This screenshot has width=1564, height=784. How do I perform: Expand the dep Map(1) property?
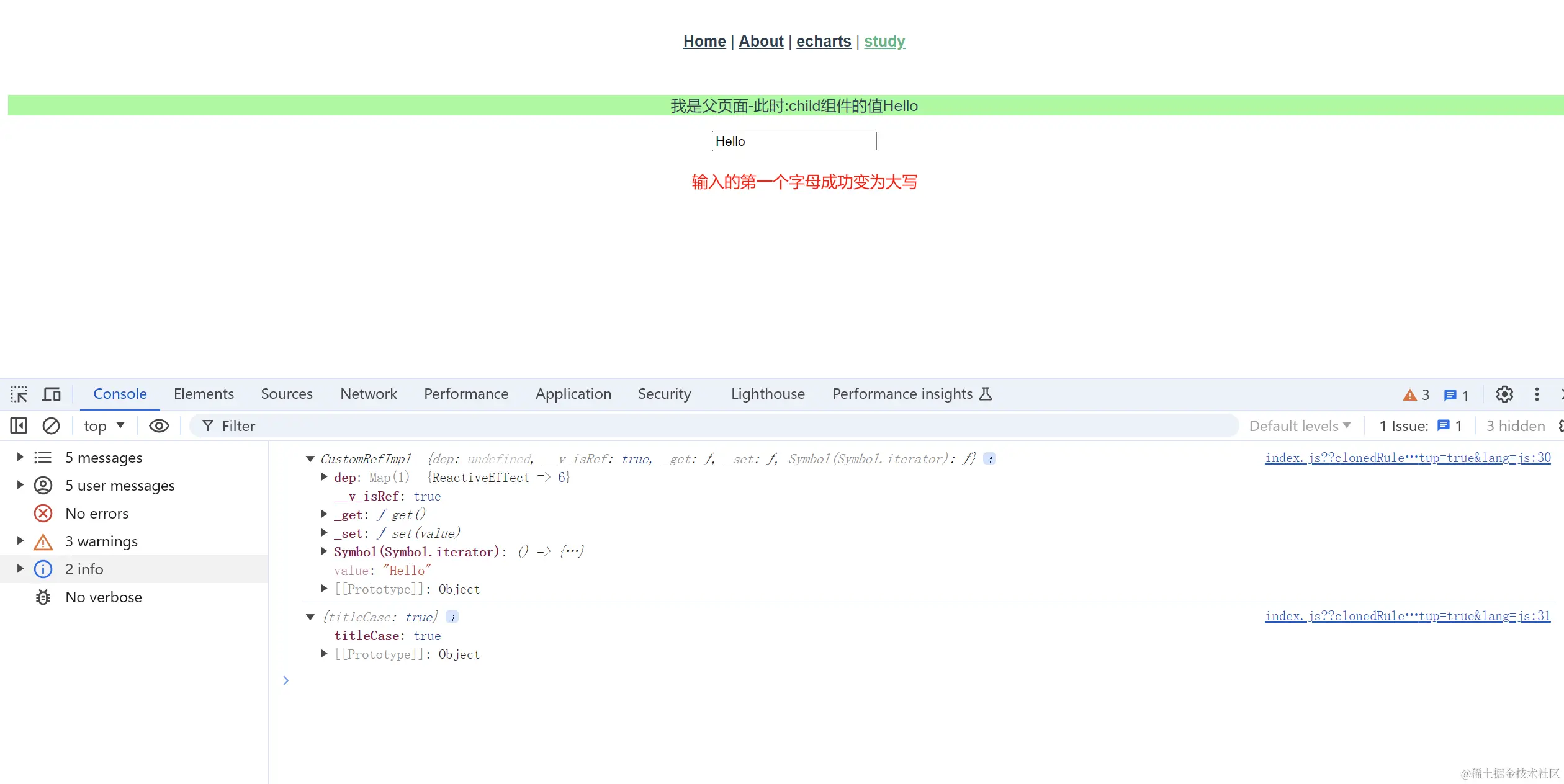click(324, 477)
